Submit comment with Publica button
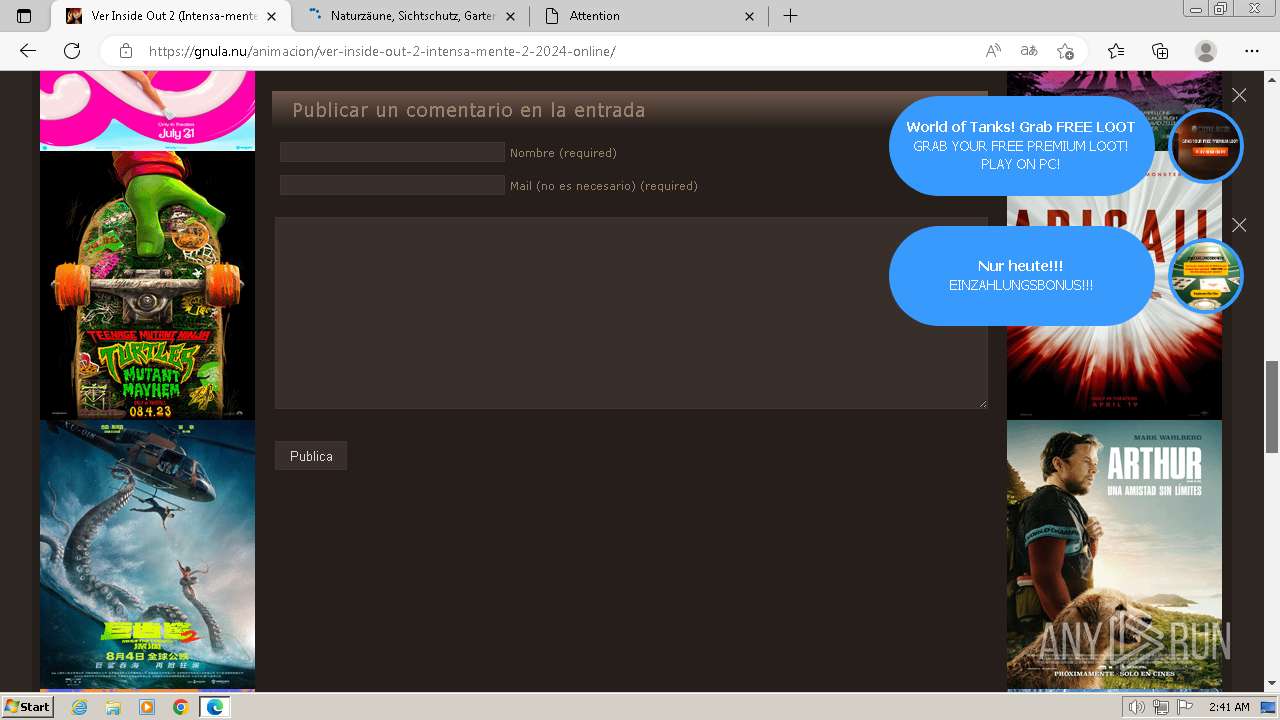 311,456
